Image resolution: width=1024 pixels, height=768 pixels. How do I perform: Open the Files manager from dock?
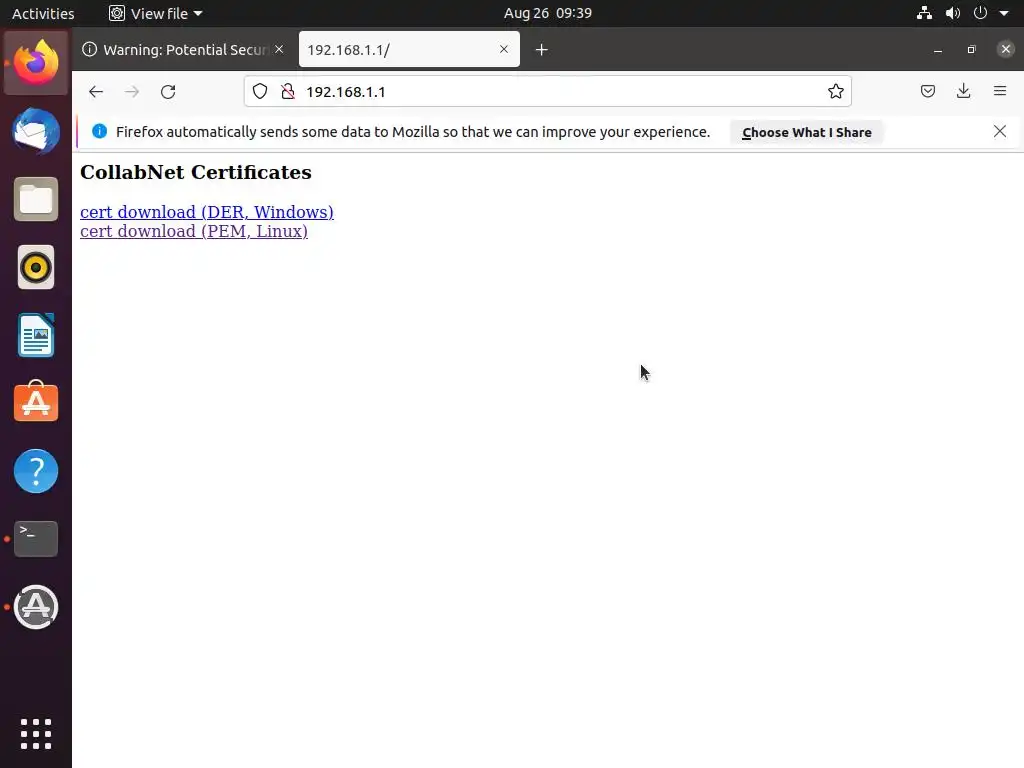coord(36,199)
